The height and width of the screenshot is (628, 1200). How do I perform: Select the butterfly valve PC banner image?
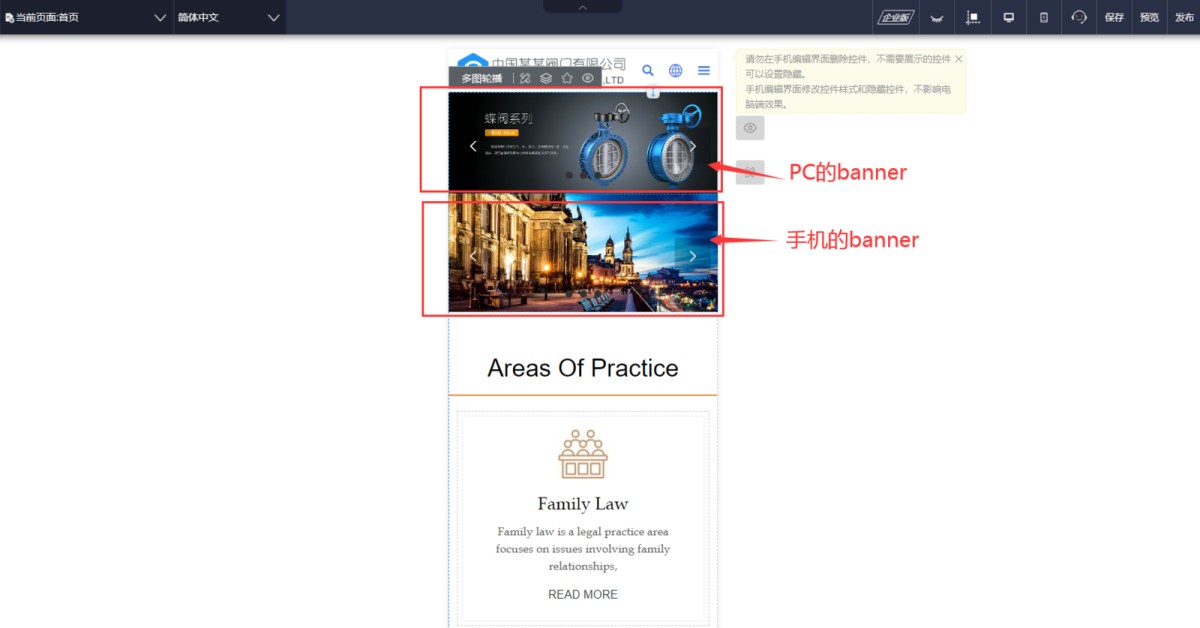(x=583, y=141)
